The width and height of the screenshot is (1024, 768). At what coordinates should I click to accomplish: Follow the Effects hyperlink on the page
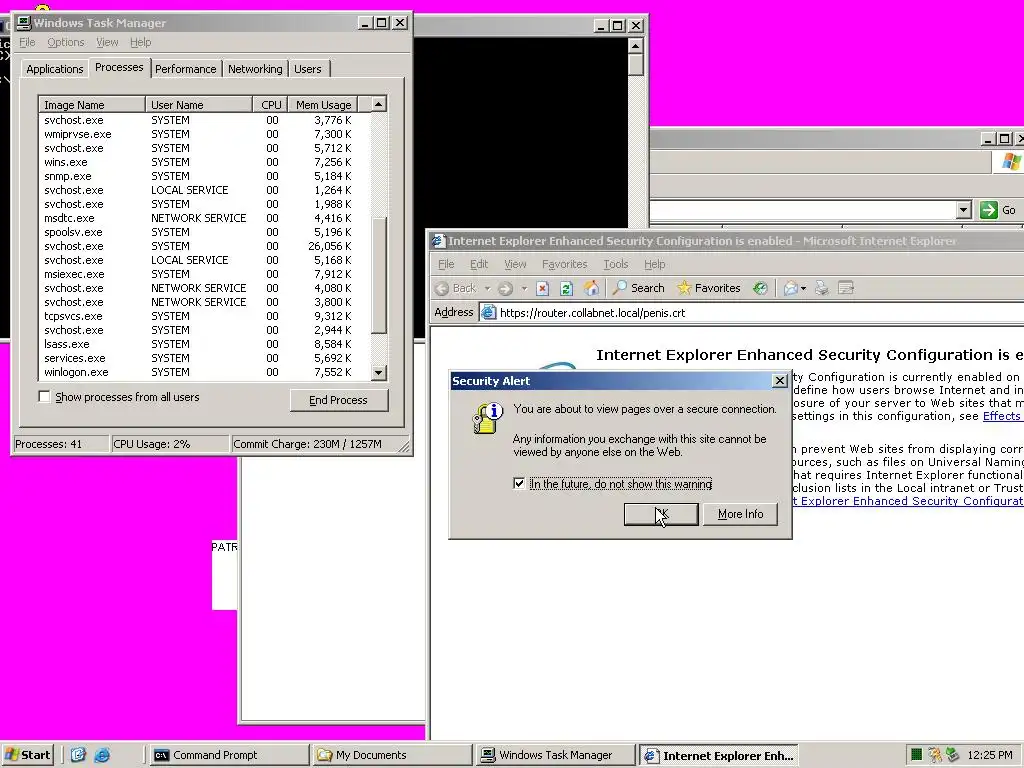pyautogui.click(x=1002, y=416)
